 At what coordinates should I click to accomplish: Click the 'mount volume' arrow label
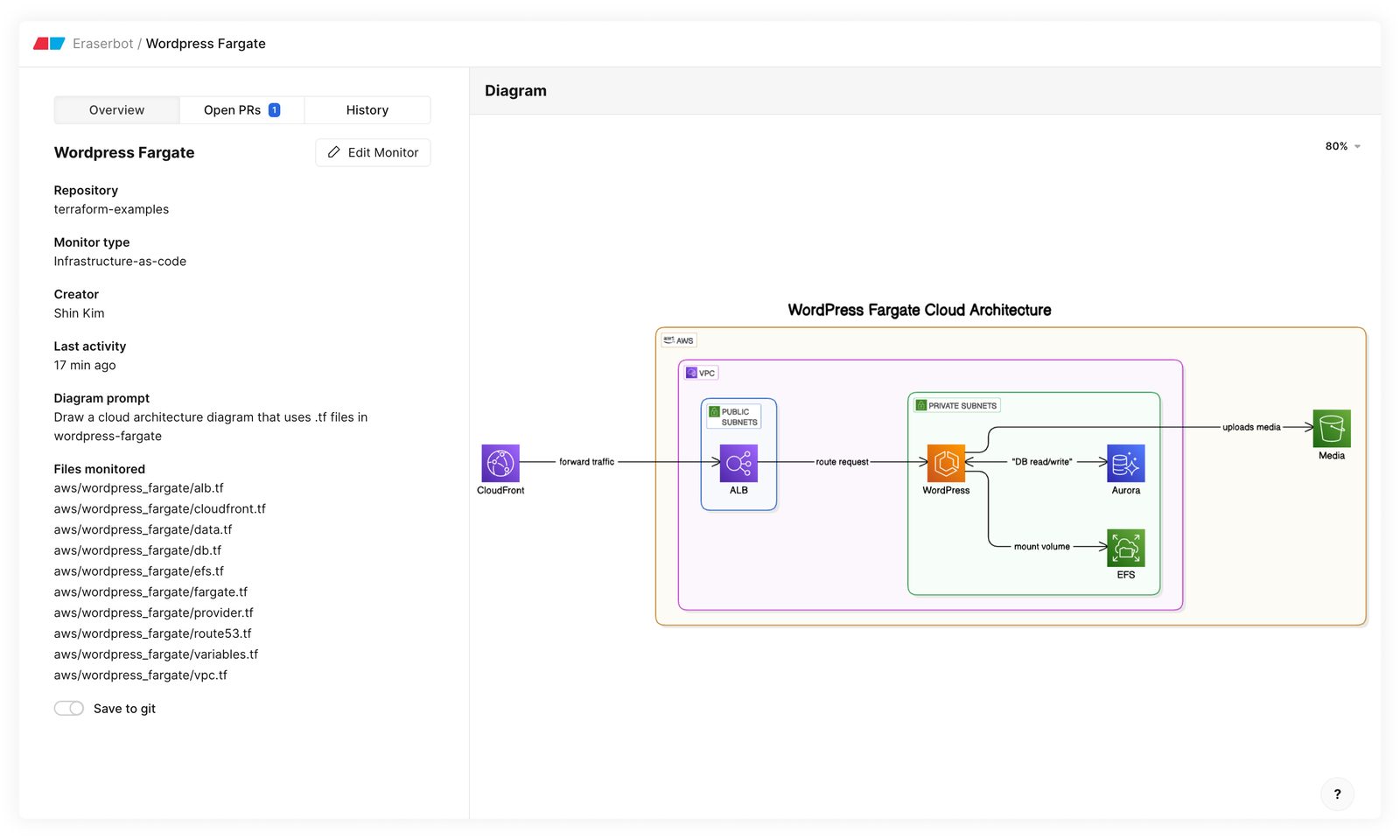point(1042,547)
